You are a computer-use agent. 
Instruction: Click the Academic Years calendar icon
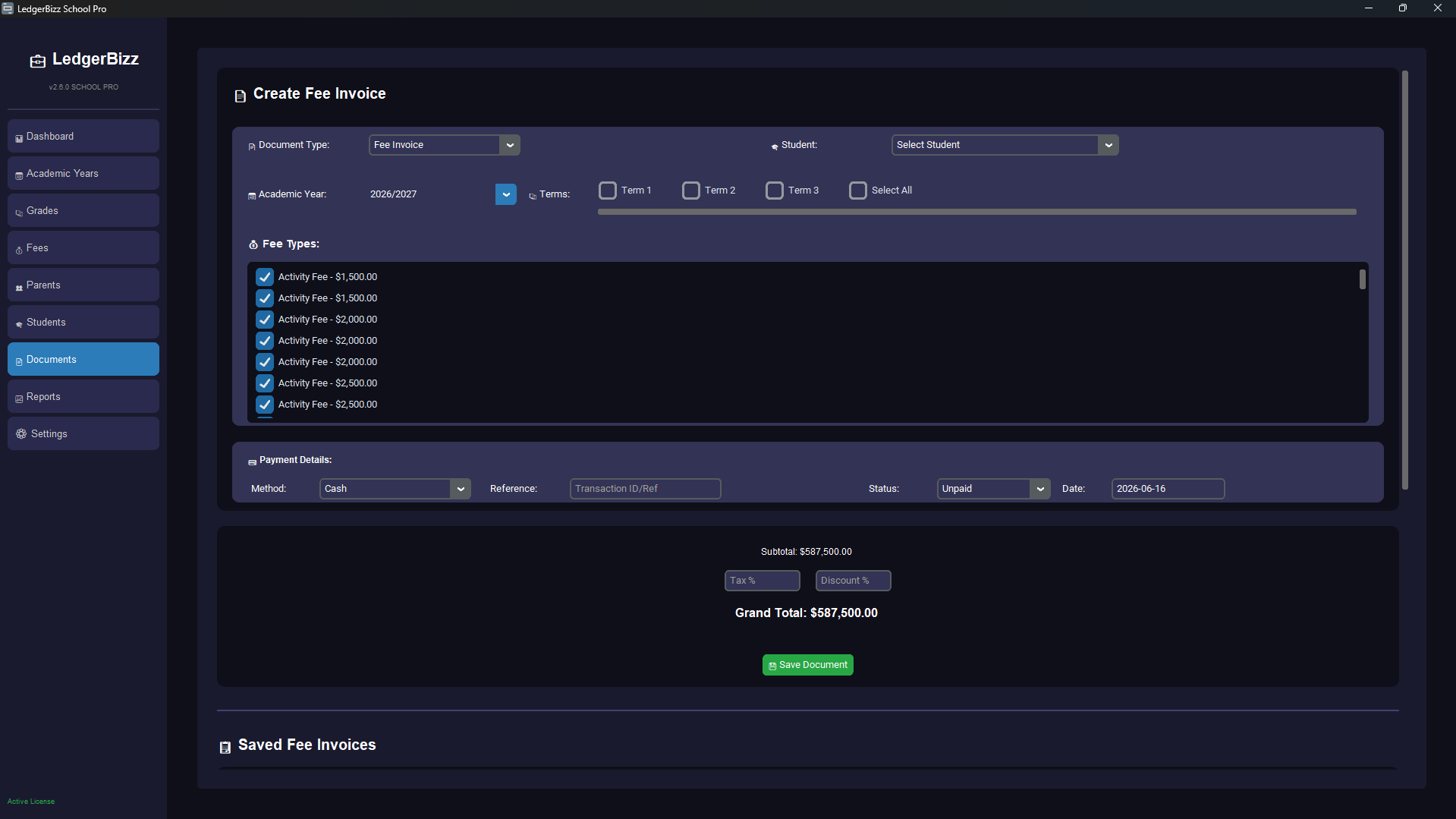tap(19, 176)
